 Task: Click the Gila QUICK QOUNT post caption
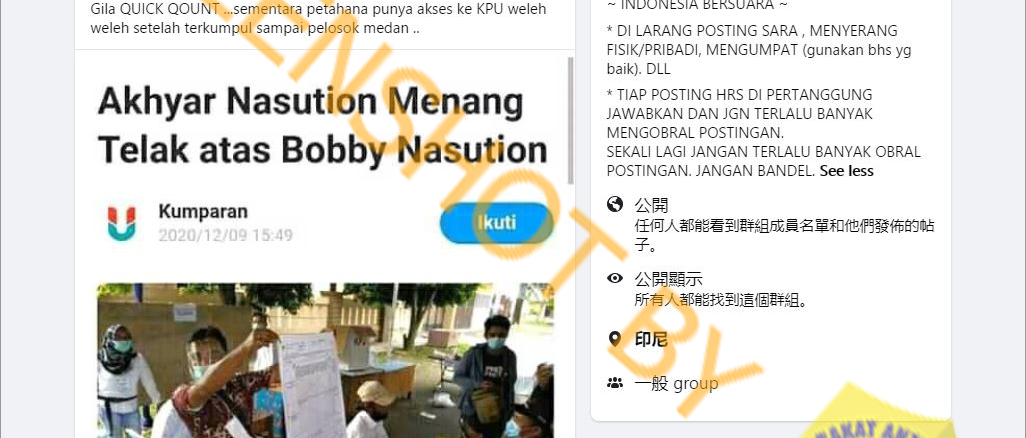319,20
